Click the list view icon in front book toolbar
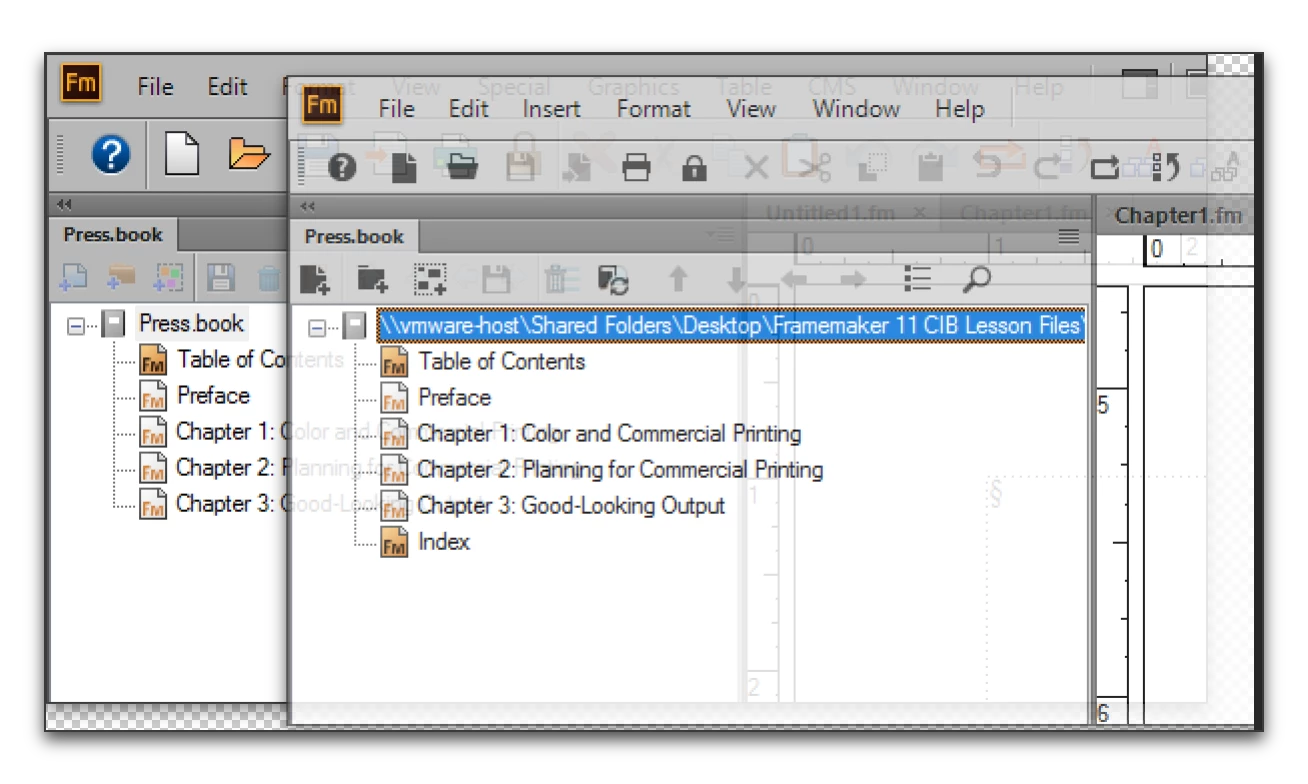Image resolution: width=1308 pixels, height=784 pixels. pyautogui.click(x=917, y=279)
